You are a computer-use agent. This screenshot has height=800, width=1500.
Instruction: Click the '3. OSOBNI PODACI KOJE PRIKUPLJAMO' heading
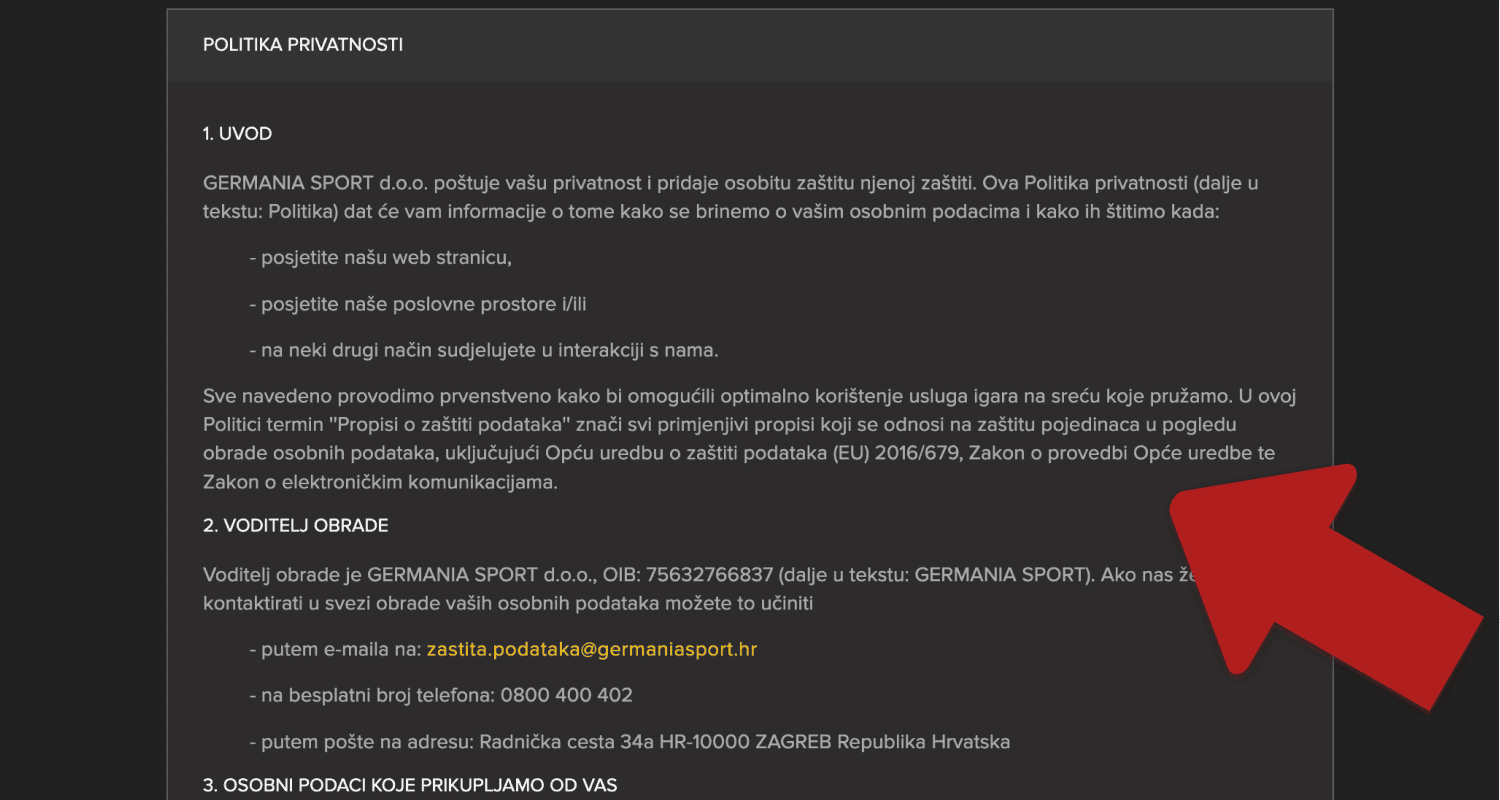(x=410, y=785)
